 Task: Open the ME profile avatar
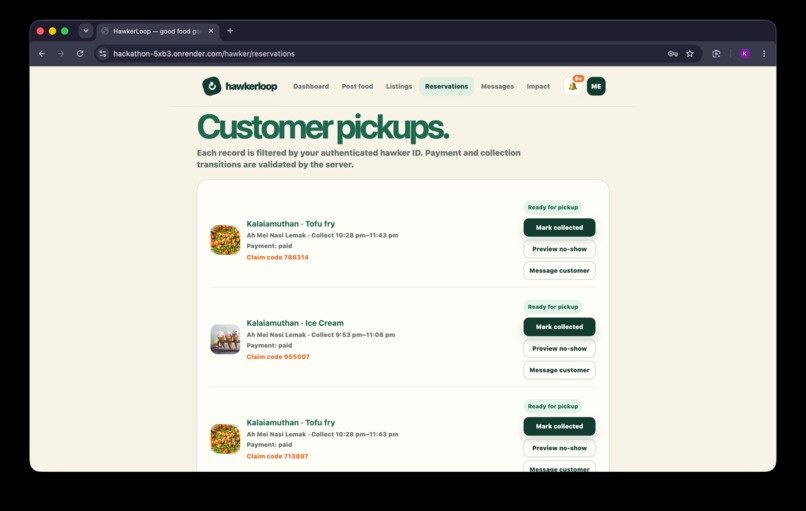596,86
